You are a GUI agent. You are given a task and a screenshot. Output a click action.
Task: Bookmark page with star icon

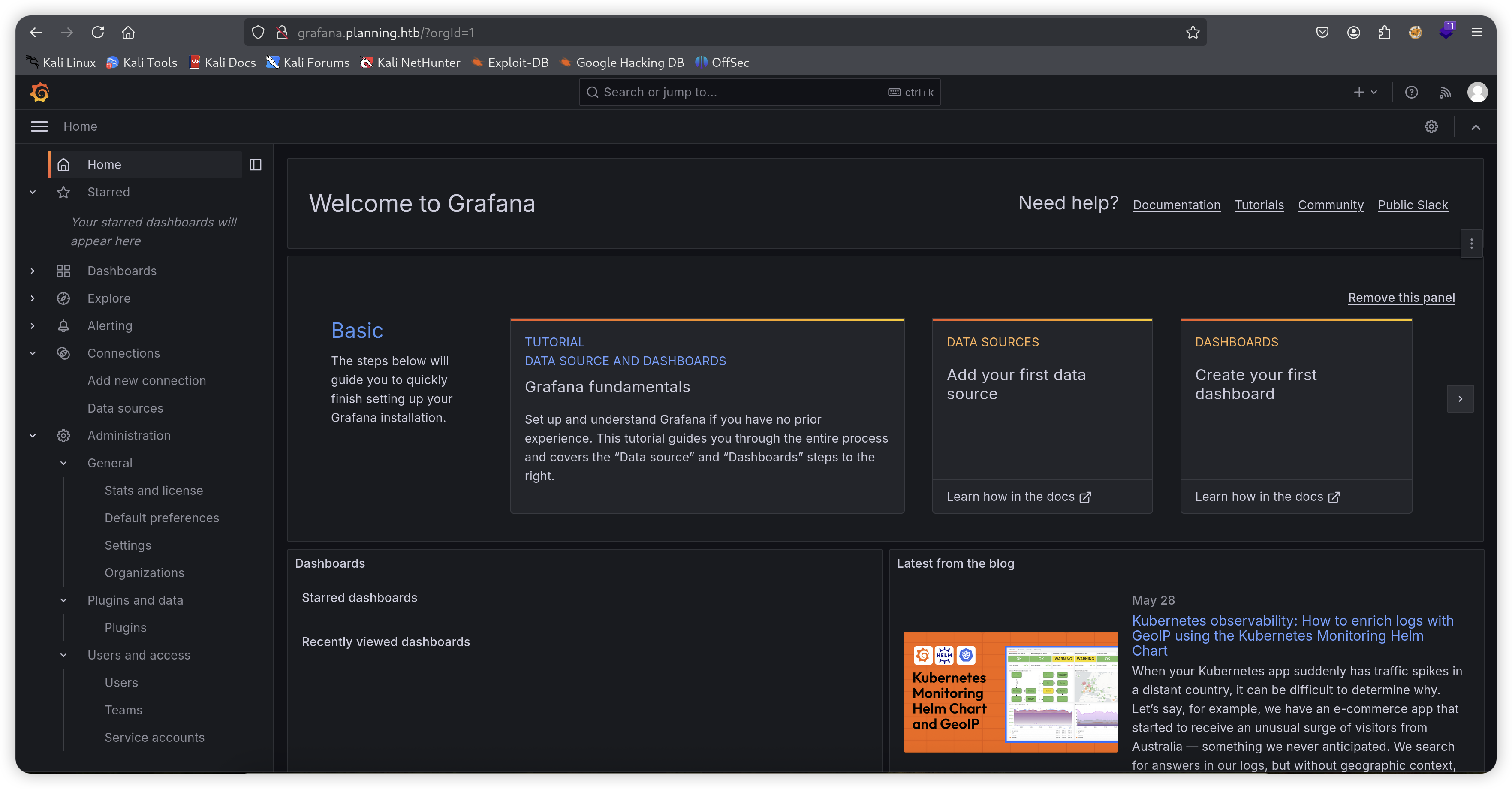click(1192, 33)
